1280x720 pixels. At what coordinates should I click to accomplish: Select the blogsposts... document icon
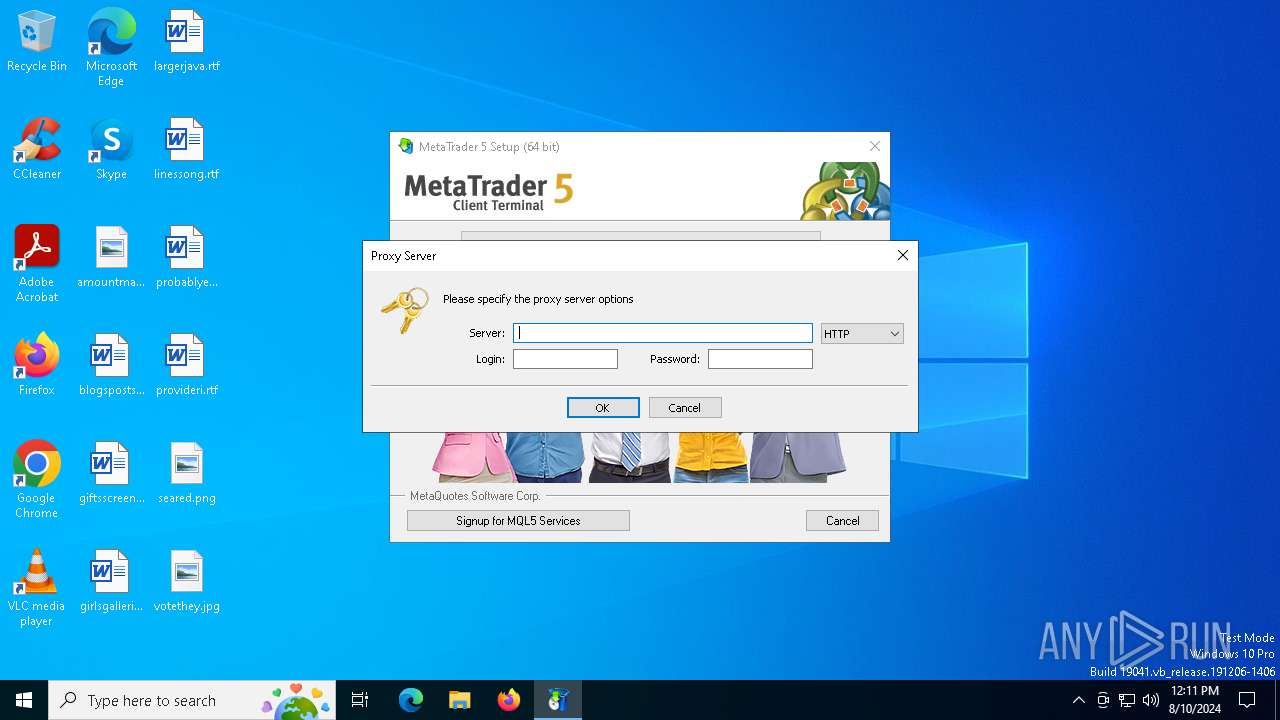click(111, 366)
